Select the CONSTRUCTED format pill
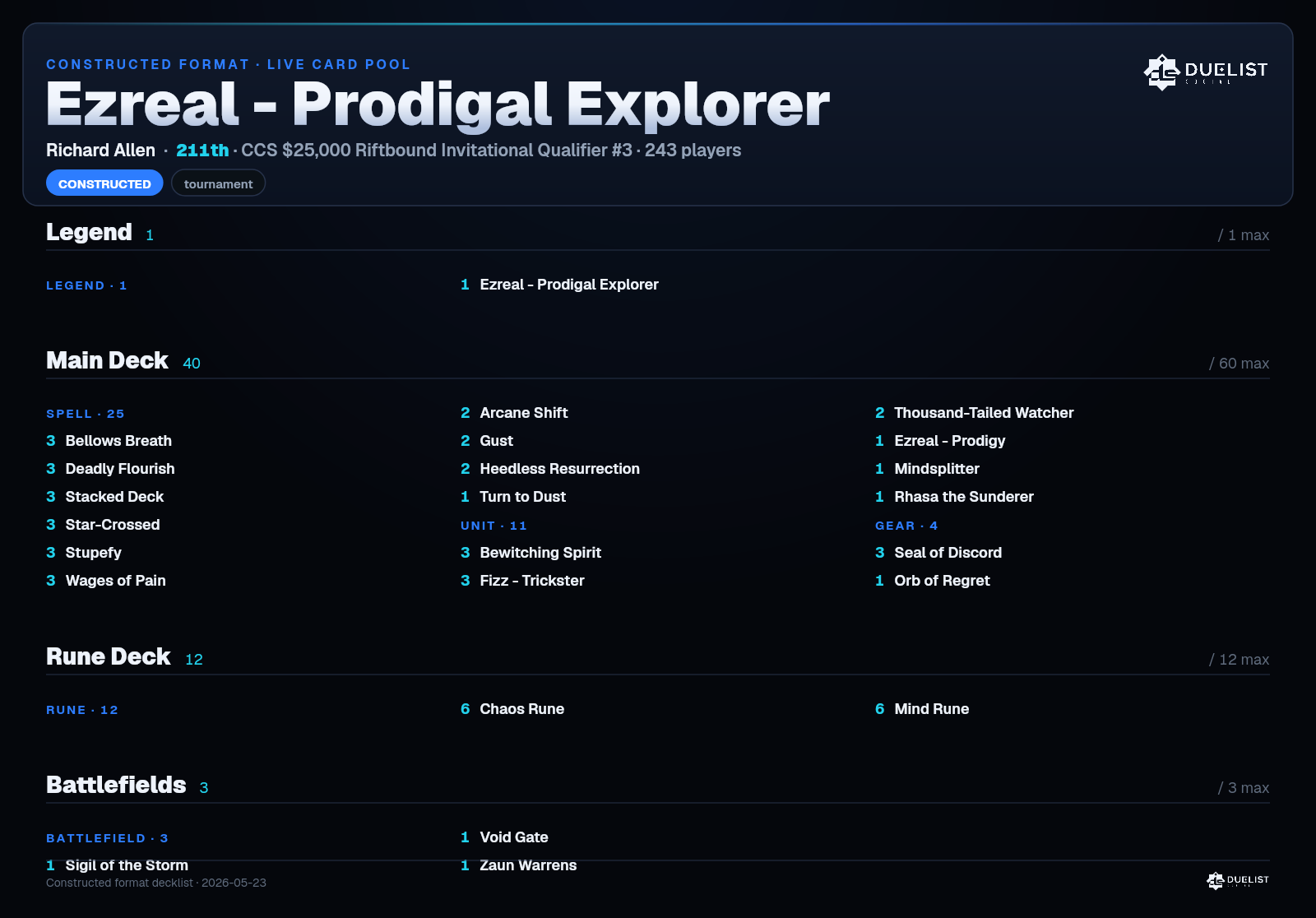 click(x=104, y=183)
